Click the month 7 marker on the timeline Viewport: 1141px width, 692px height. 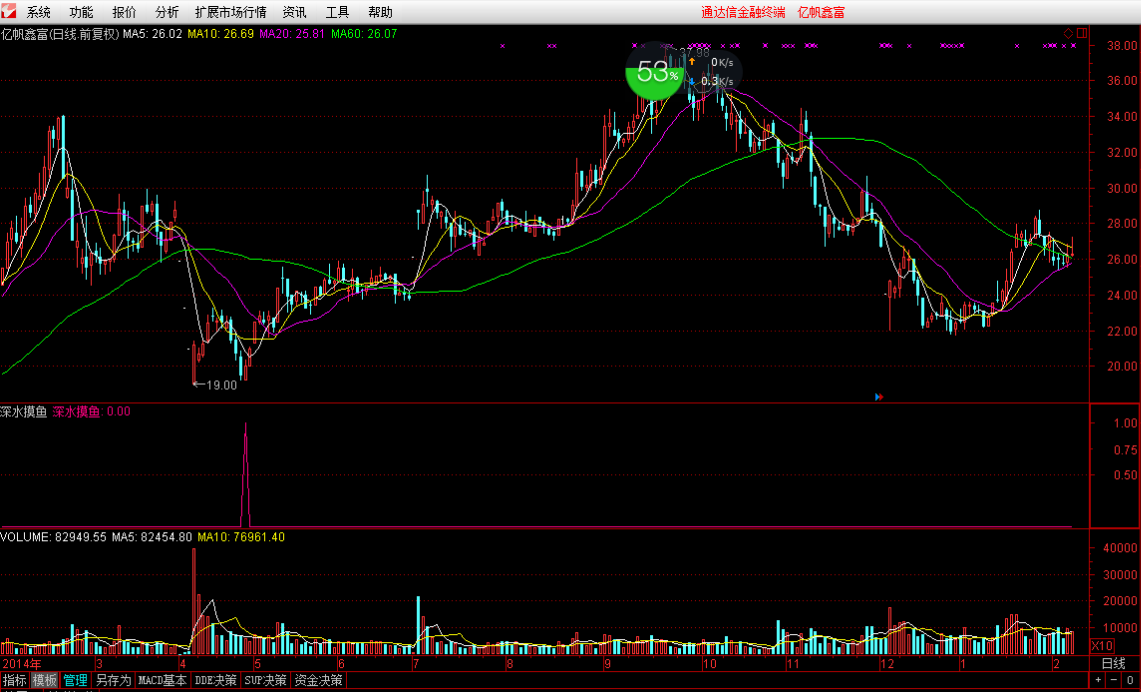tap(416, 664)
